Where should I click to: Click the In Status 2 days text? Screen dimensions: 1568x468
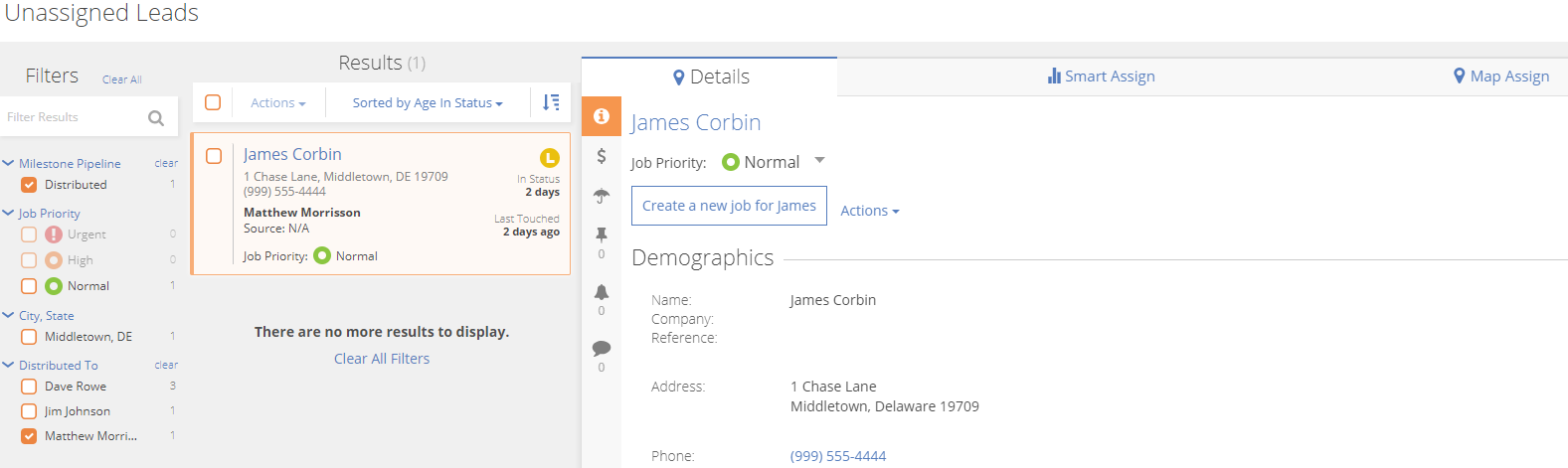point(538,186)
